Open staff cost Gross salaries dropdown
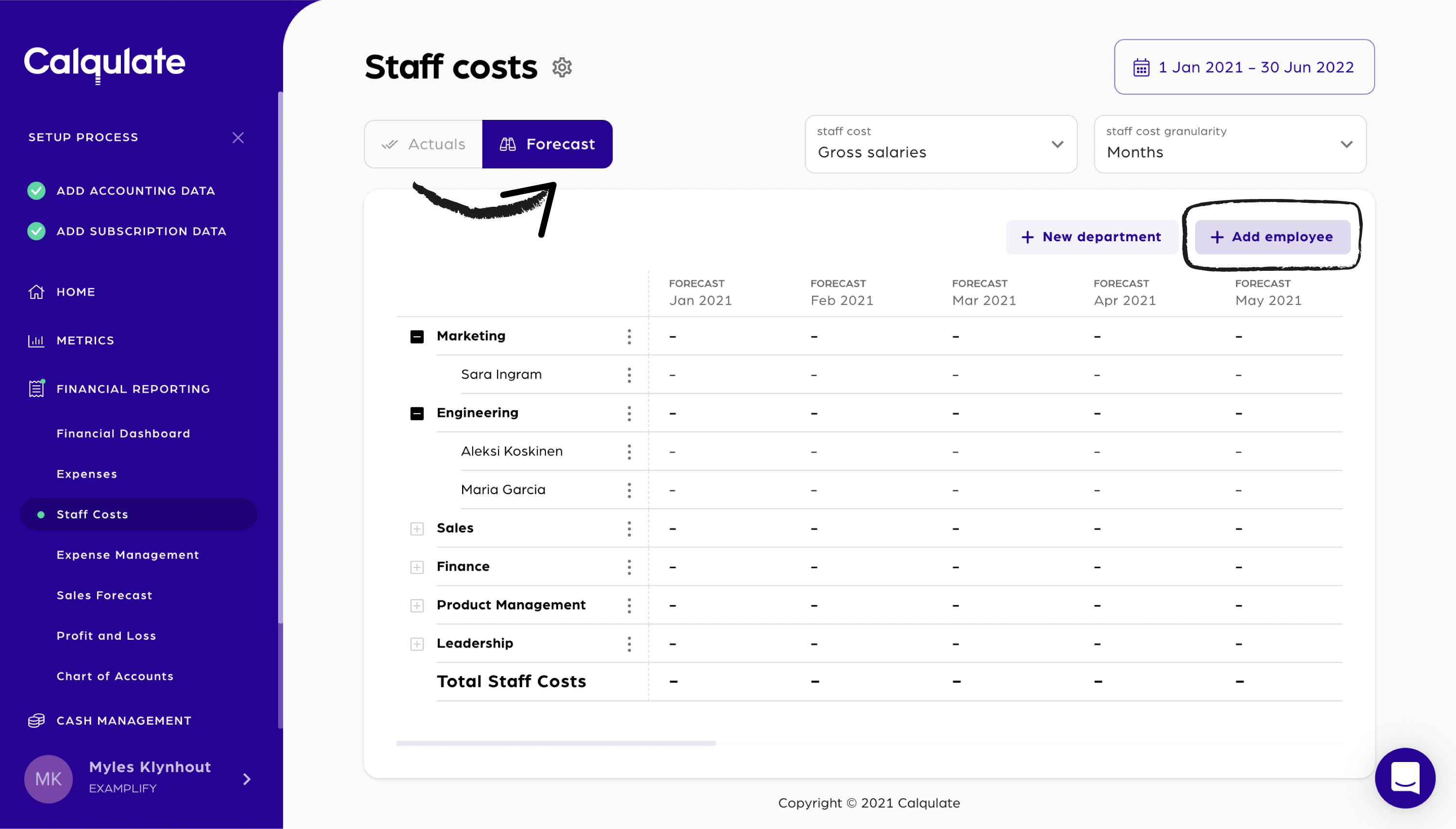The image size is (1456, 829). [940, 145]
